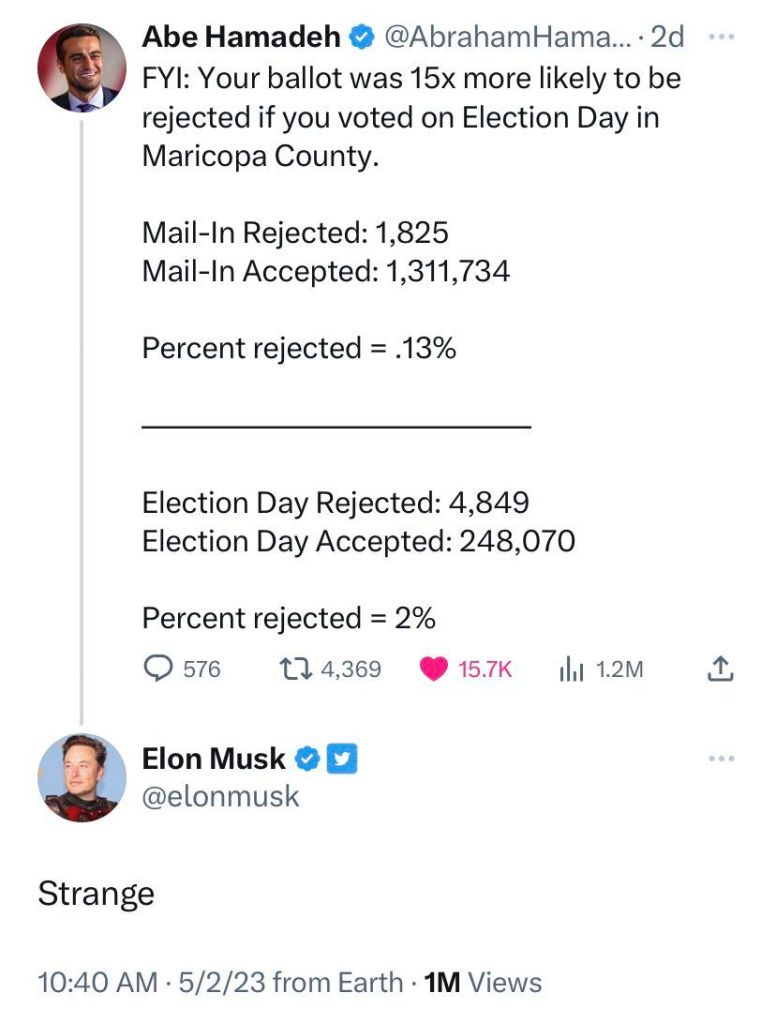
Task: Retweet Abe Hamadeh's post
Action: tap(294, 669)
